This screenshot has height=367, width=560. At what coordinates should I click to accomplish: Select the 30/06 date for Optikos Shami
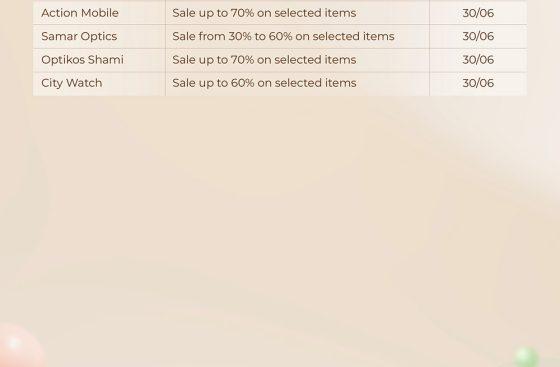point(478,60)
